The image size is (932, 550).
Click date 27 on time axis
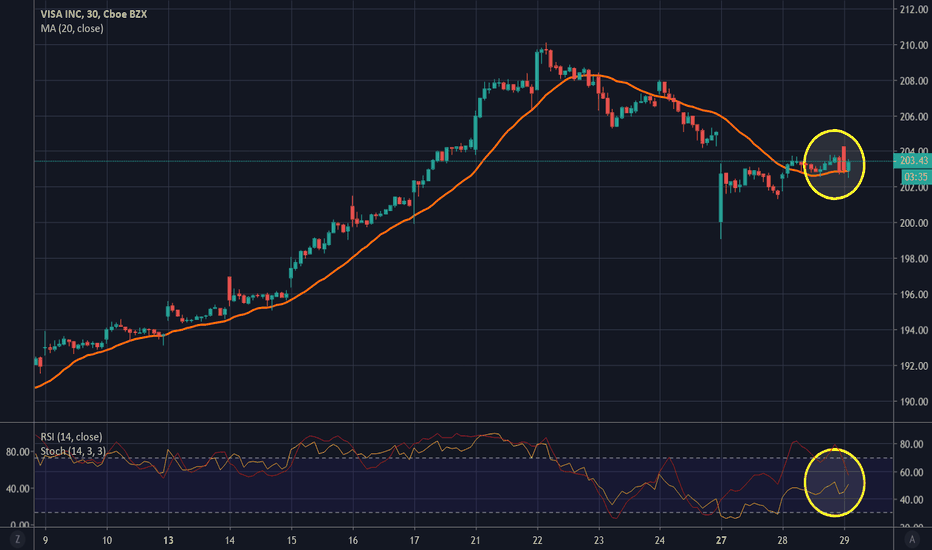click(721, 540)
